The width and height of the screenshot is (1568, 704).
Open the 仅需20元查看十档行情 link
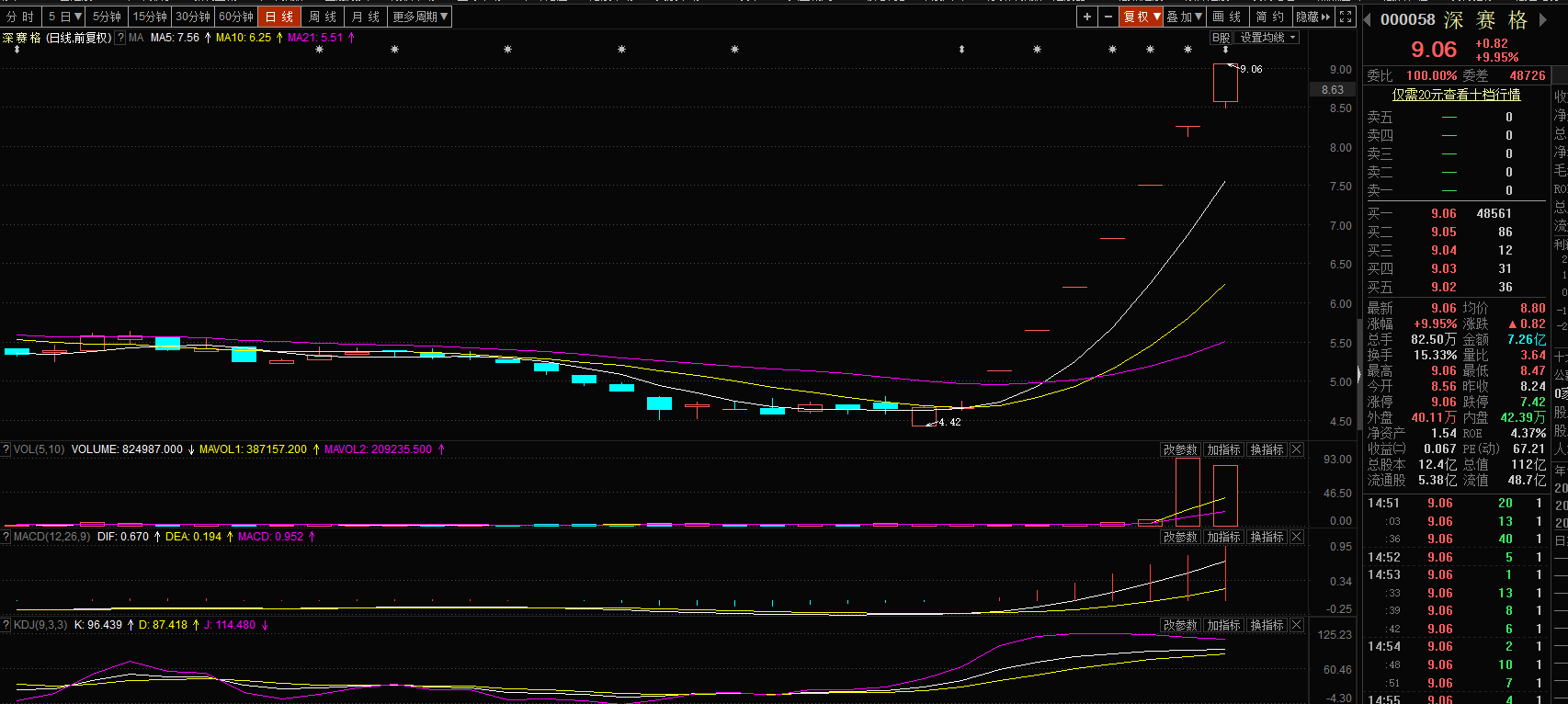1456,95
